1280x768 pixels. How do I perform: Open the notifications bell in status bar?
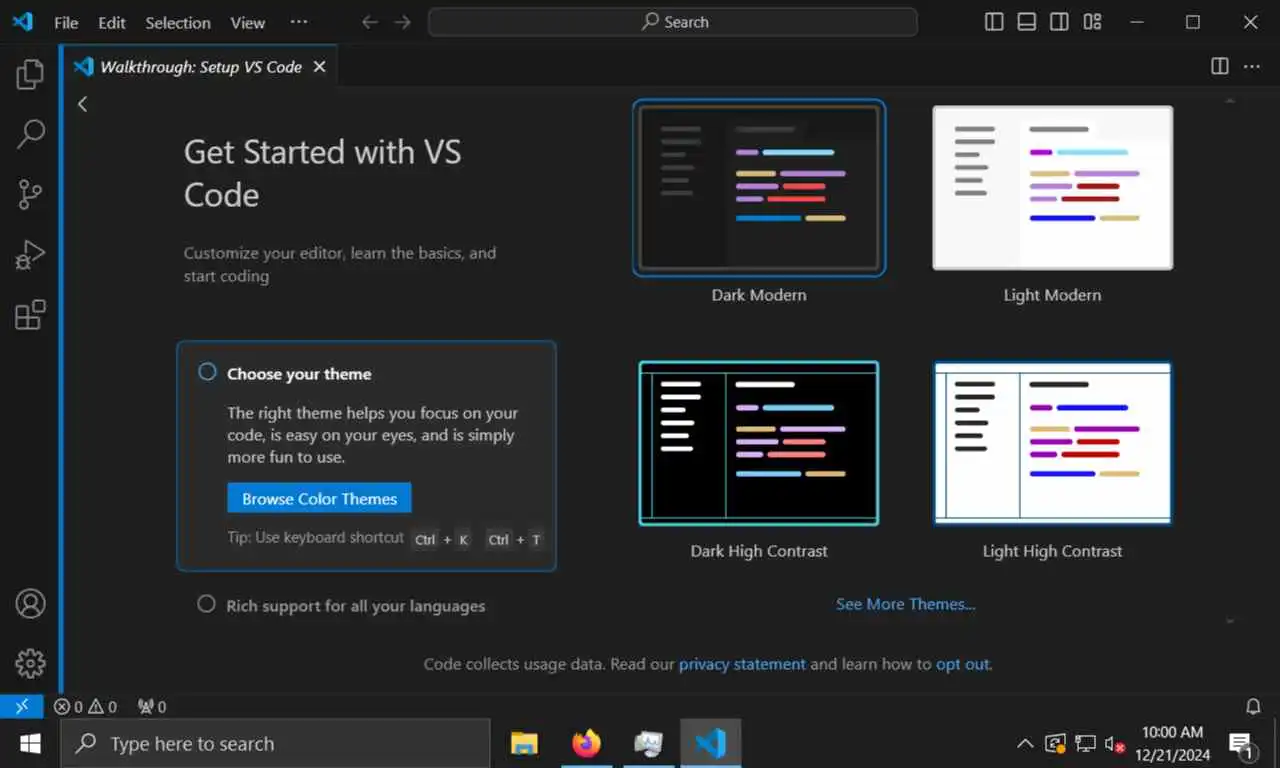point(1253,707)
